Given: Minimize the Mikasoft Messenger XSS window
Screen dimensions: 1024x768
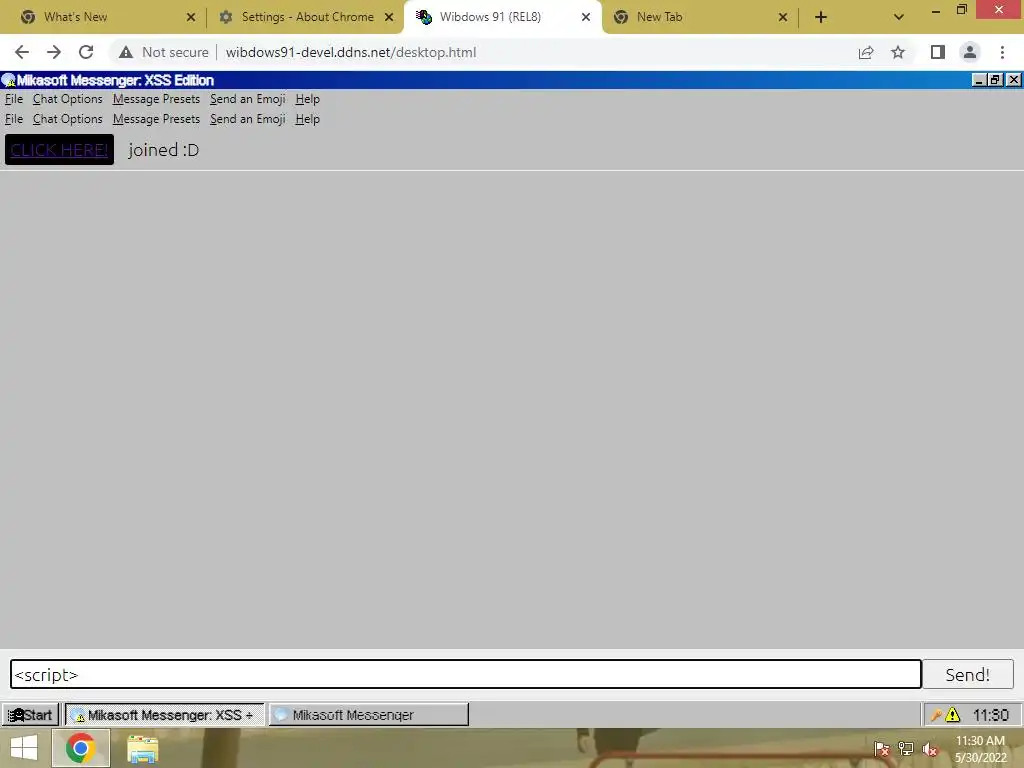Looking at the screenshot, I should [978, 80].
